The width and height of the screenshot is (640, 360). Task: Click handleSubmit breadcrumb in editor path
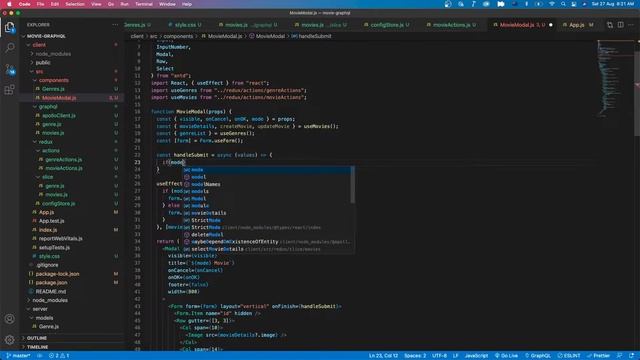[x=311, y=36]
